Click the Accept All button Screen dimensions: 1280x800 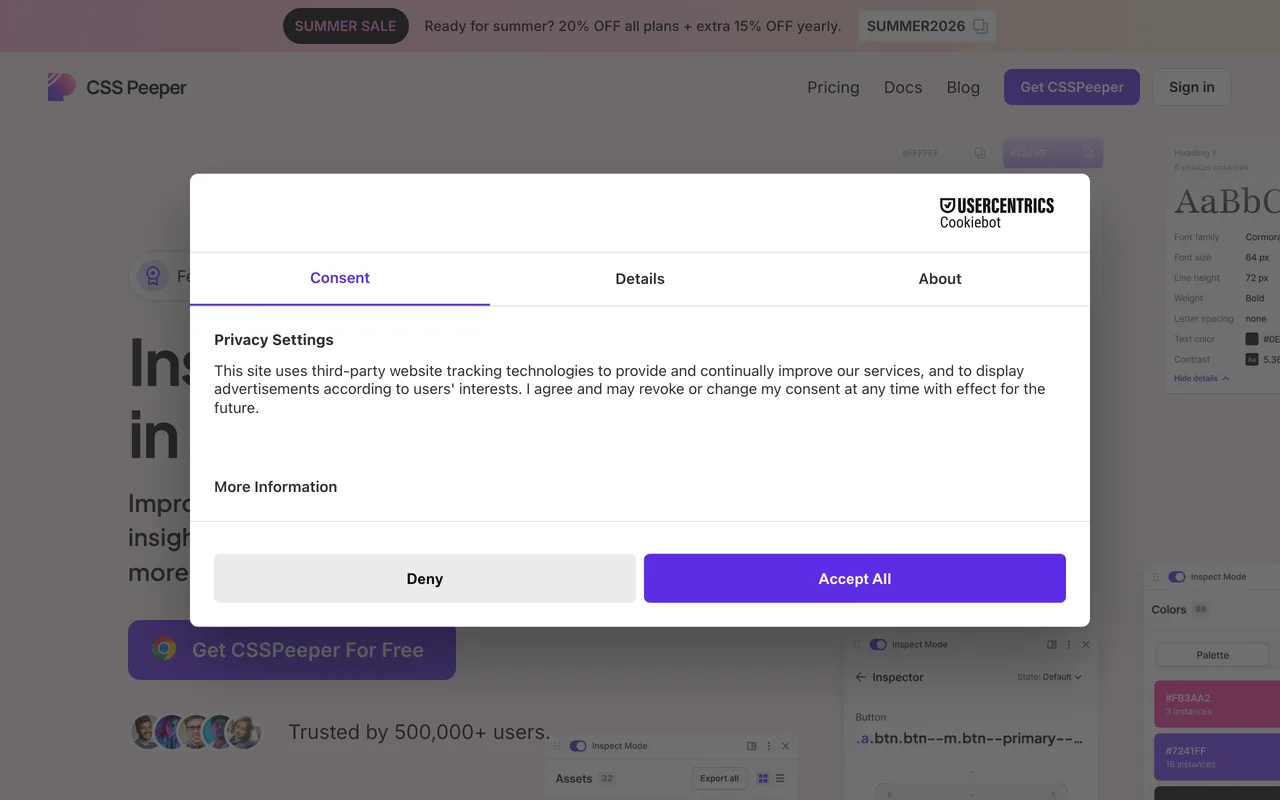click(855, 578)
